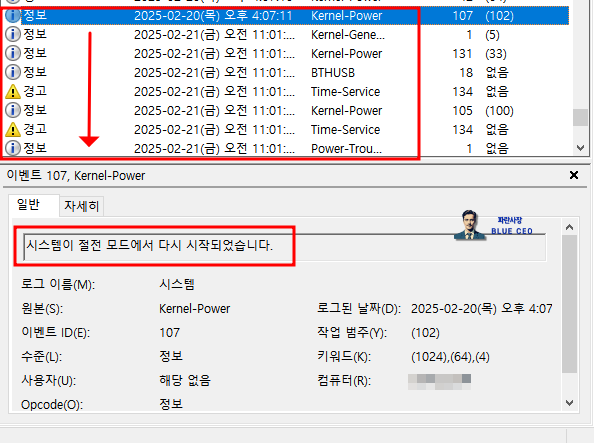The width and height of the screenshot is (594, 443).
Task: Click the 로그된 날짜 value 2025-02-20
Action: (481, 308)
